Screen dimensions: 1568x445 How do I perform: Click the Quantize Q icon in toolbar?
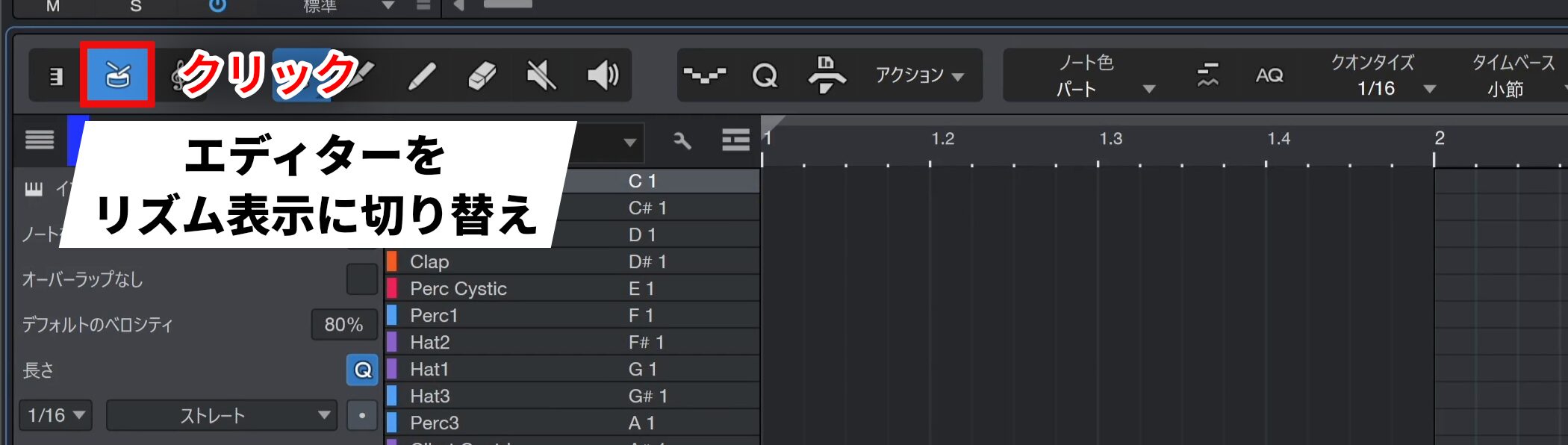pyautogui.click(x=765, y=75)
